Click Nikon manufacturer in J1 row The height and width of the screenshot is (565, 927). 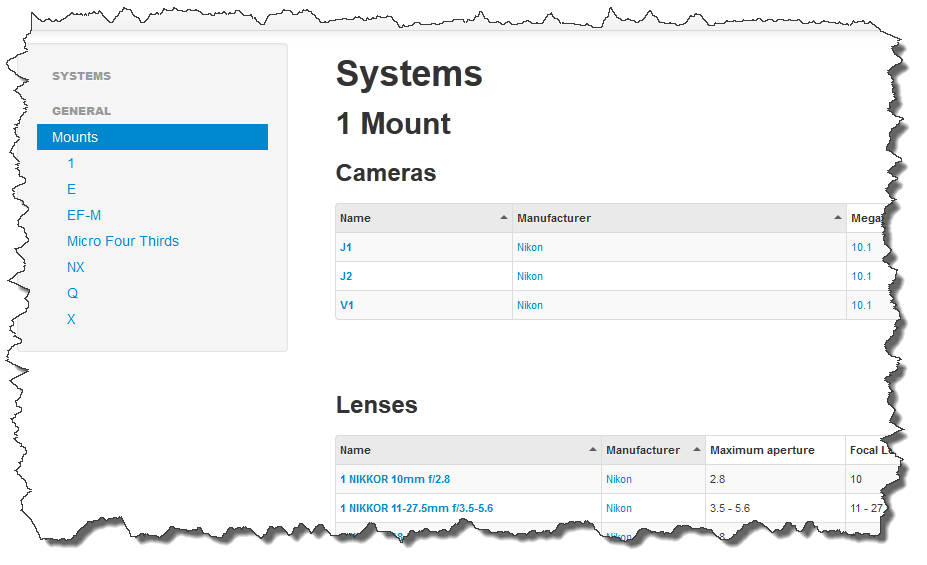tap(530, 247)
